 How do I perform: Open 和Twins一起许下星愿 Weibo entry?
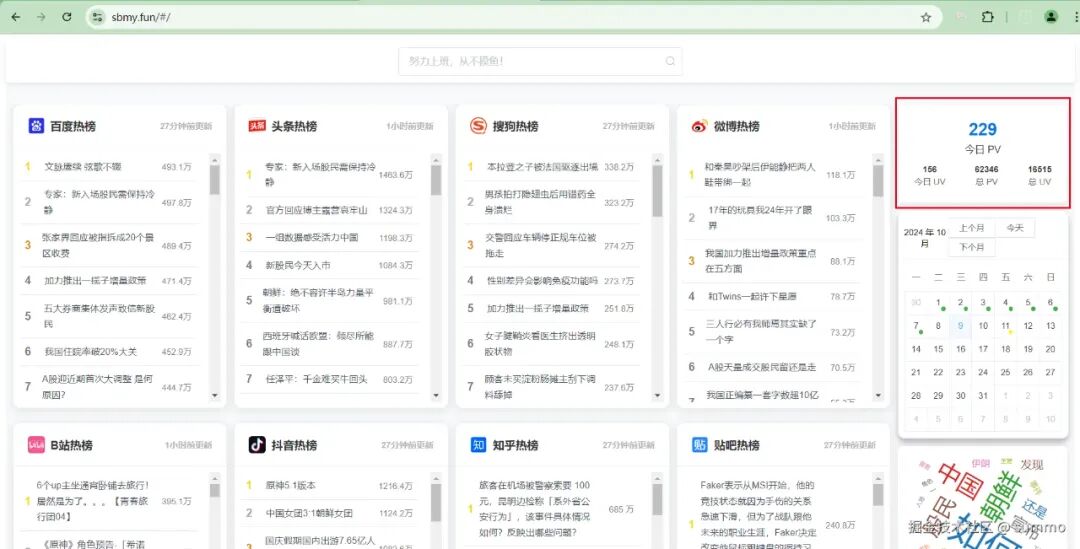click(x=752, y=296)
